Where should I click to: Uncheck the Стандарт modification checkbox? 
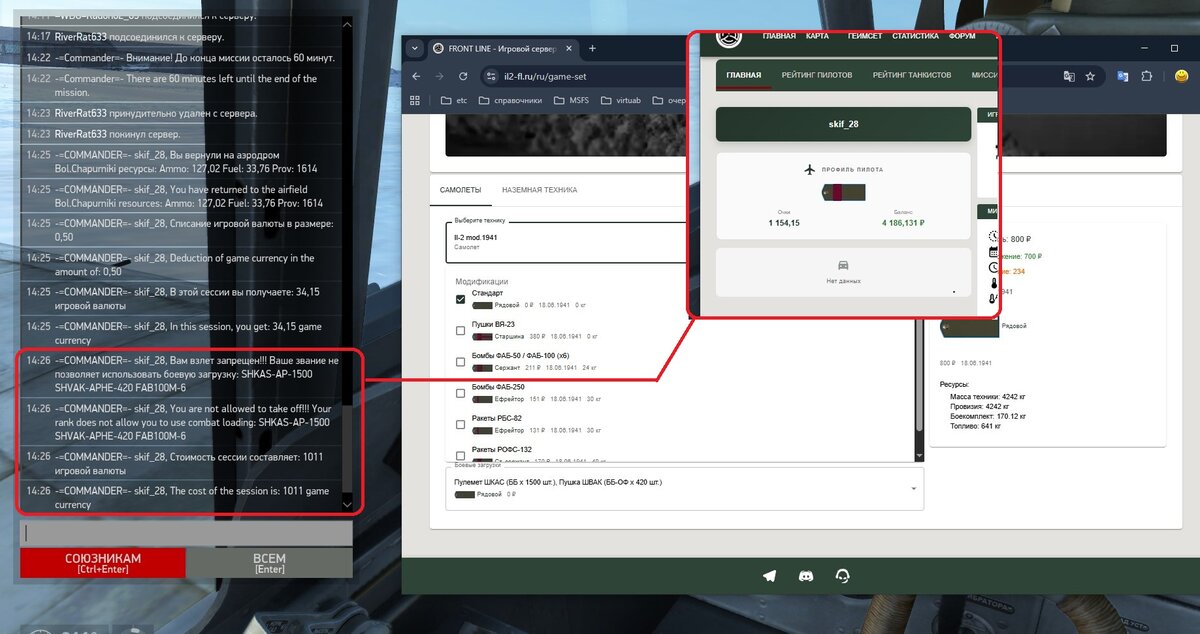[x=460, y=299]
